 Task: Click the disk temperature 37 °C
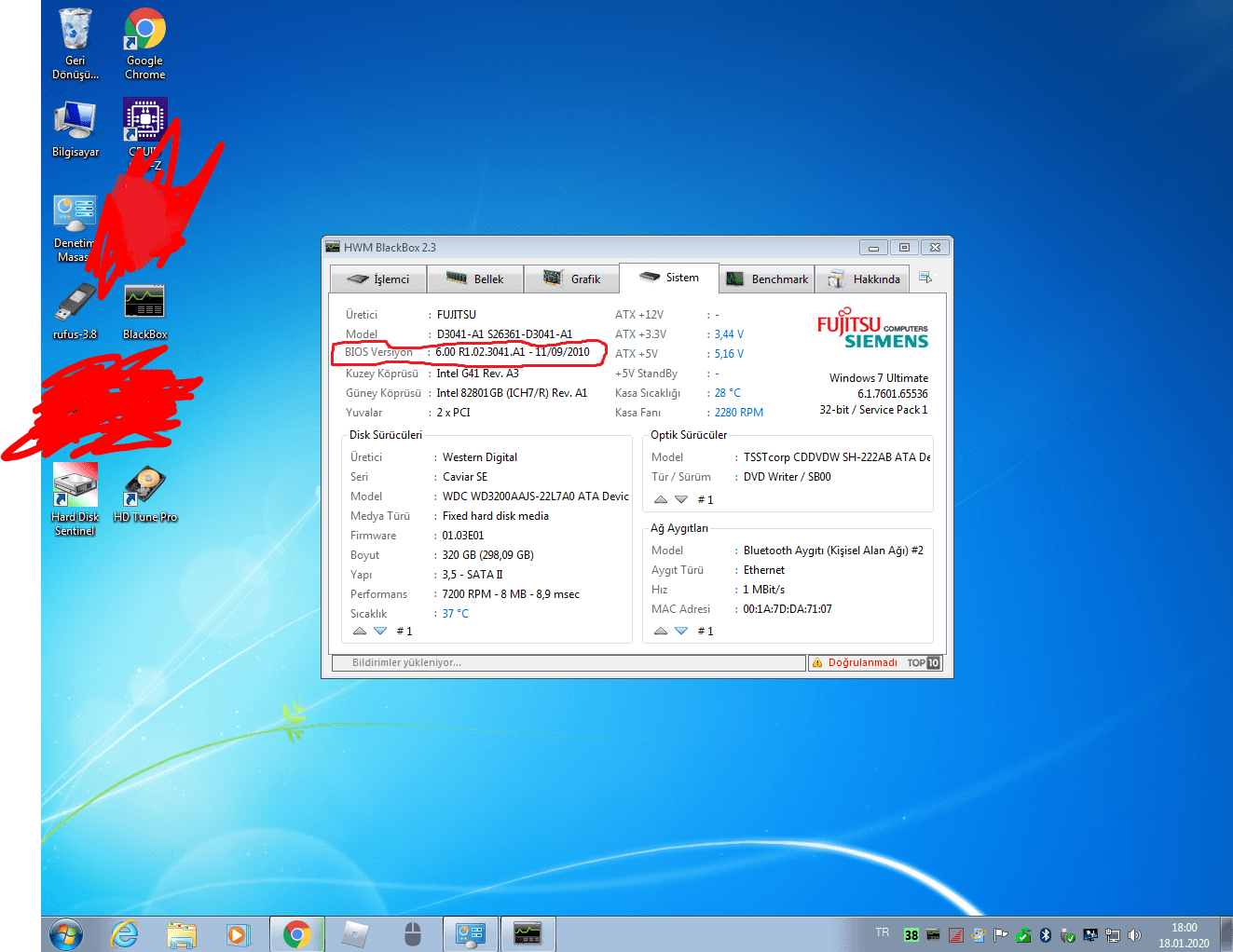[x=456, y=614]
